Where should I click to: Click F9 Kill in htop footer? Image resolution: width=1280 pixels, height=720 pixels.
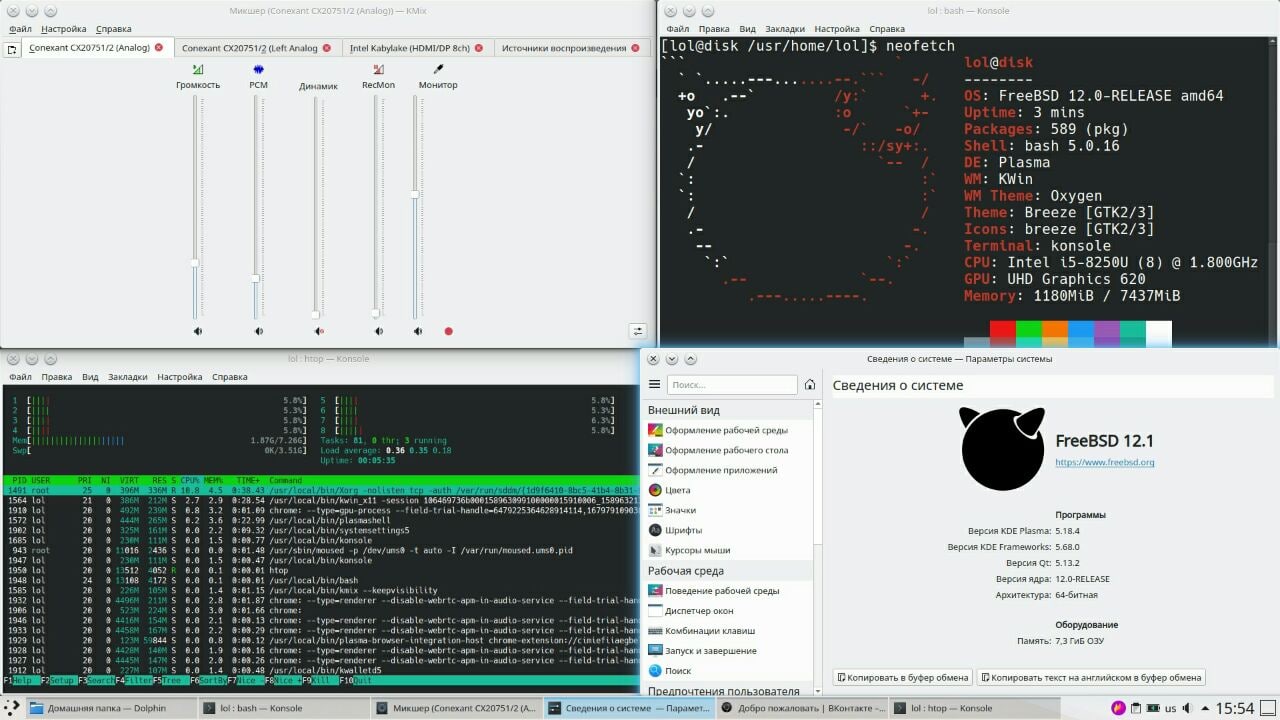[x=322, y=680]
